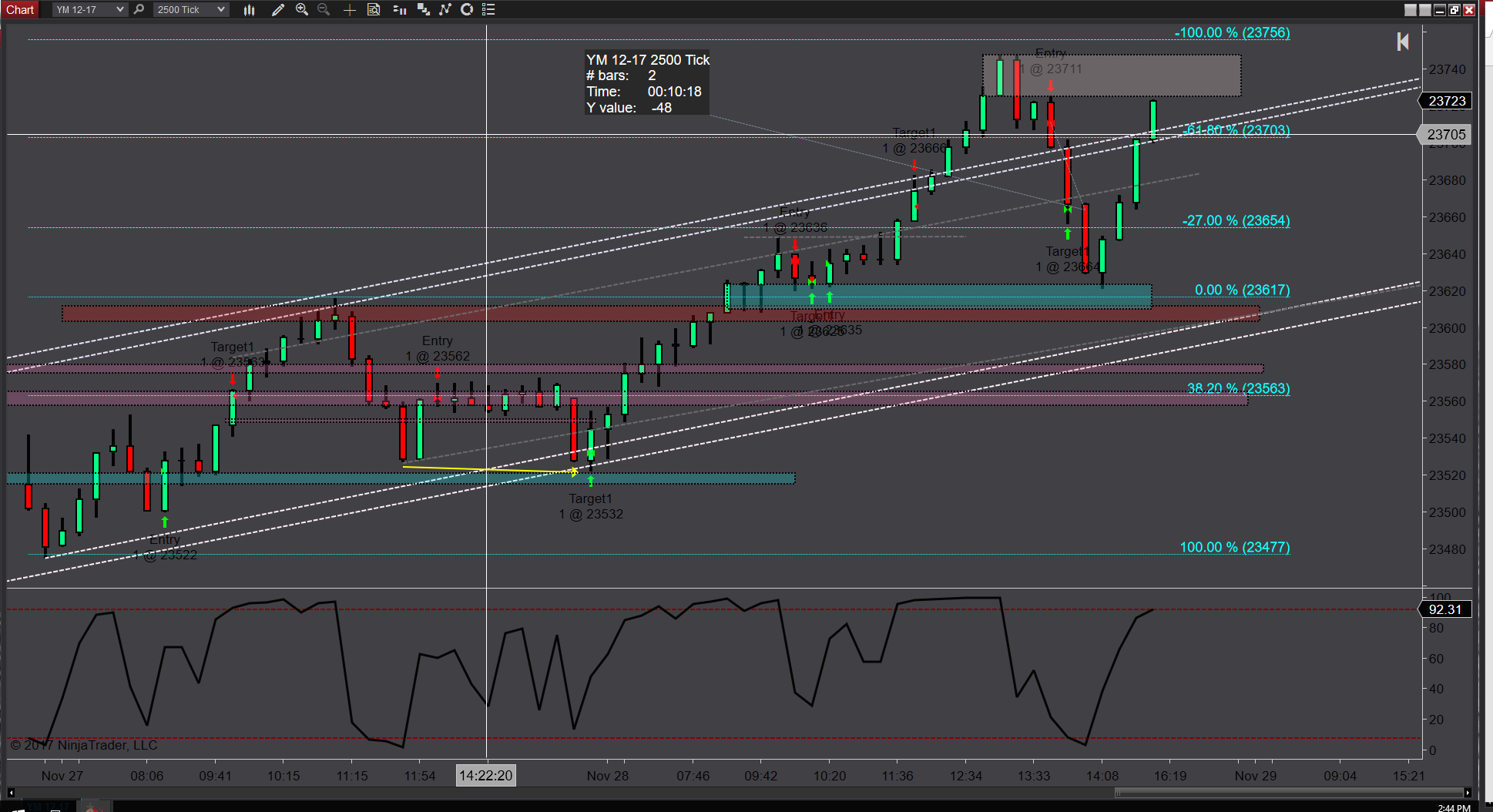The width and height of the screenshot is (1493, 812).
Task: Click the Entry 1 @ 23522 label
Action: 165,547
